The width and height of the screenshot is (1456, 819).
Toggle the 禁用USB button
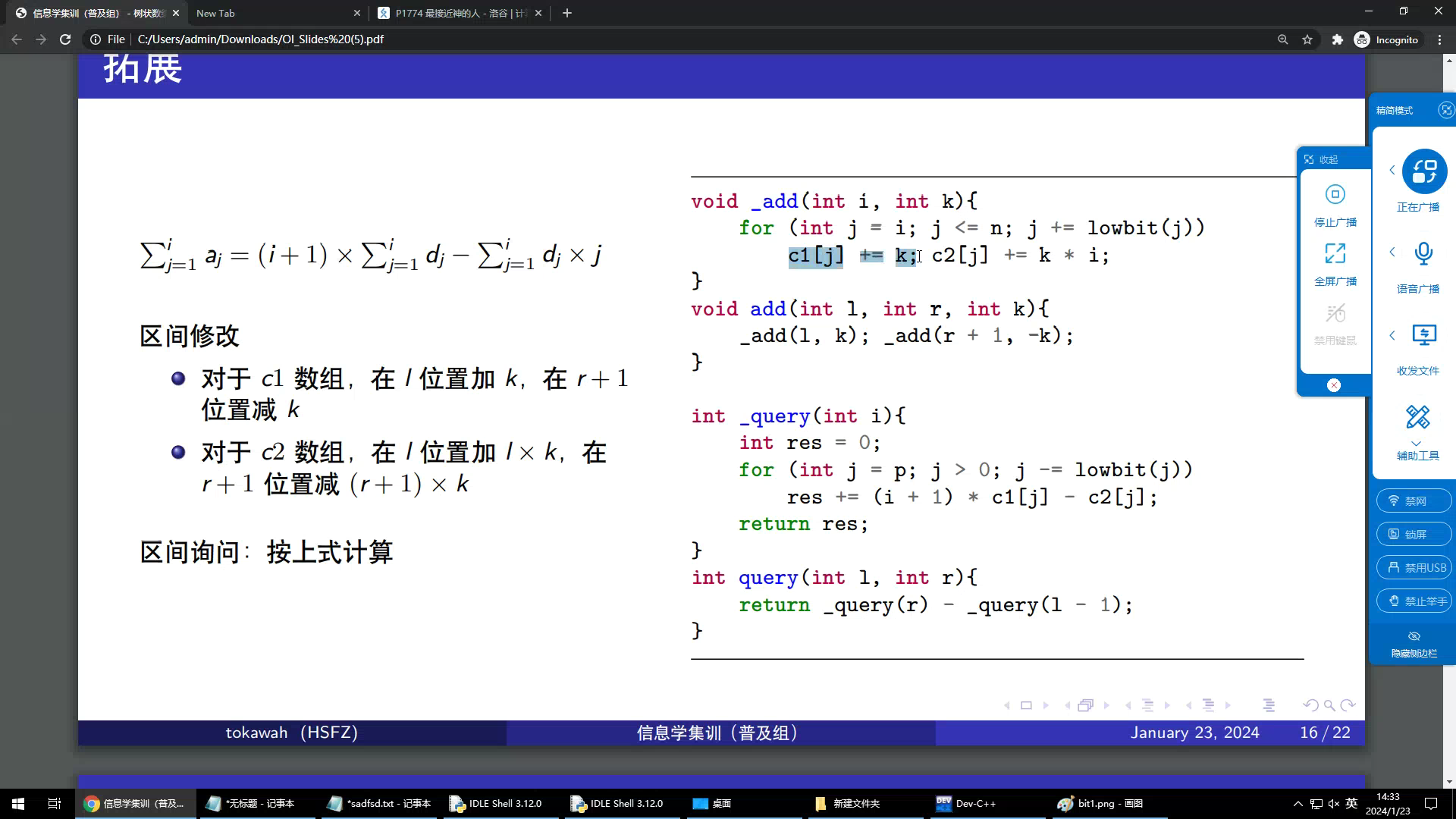1414,567
